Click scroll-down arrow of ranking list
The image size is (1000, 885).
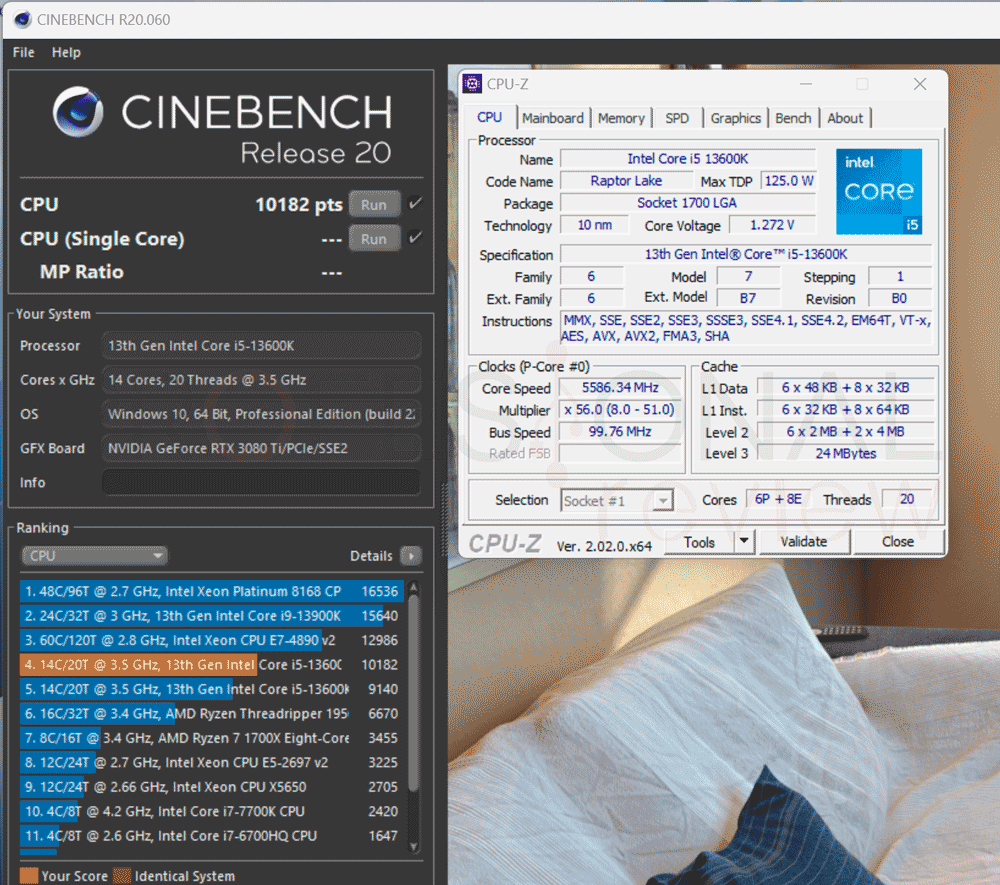(413, 847)
